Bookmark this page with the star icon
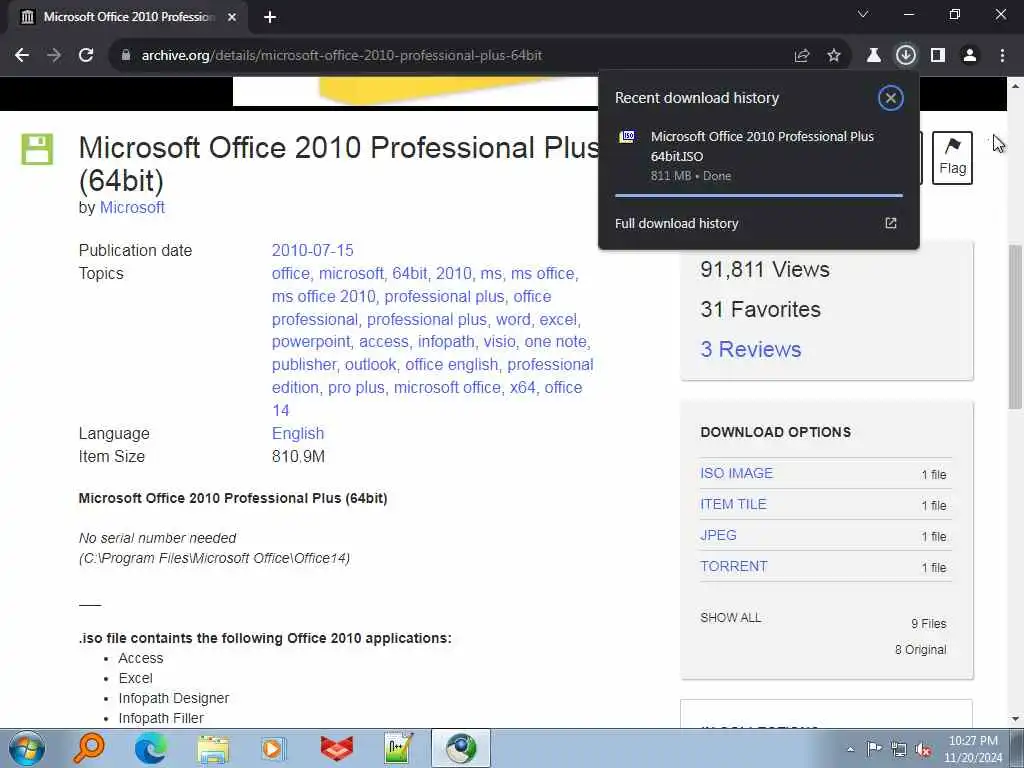This screenshot has height=768, width=1024. pyautogui.click(x=834, y=56)
